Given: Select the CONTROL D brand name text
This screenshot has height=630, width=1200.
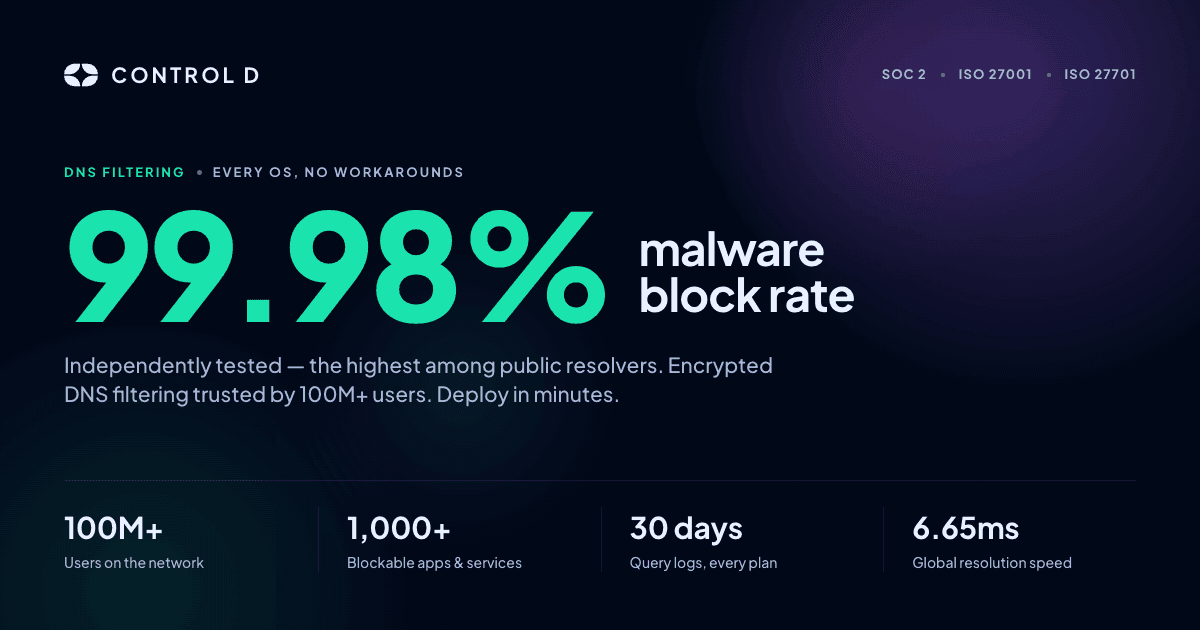Looking at the screenshot, I should click(185, 75).
